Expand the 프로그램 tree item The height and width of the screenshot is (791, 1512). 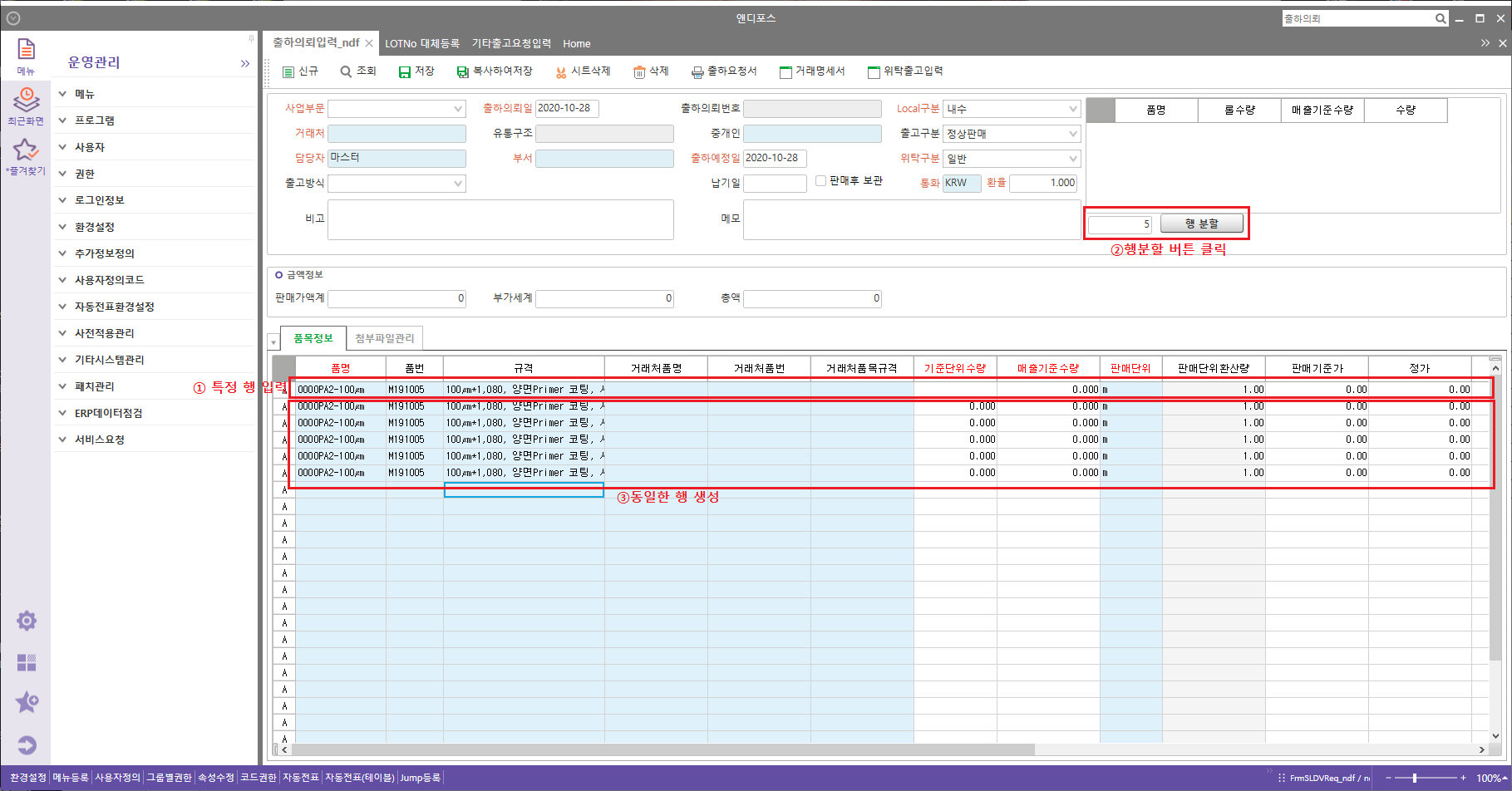62,120
